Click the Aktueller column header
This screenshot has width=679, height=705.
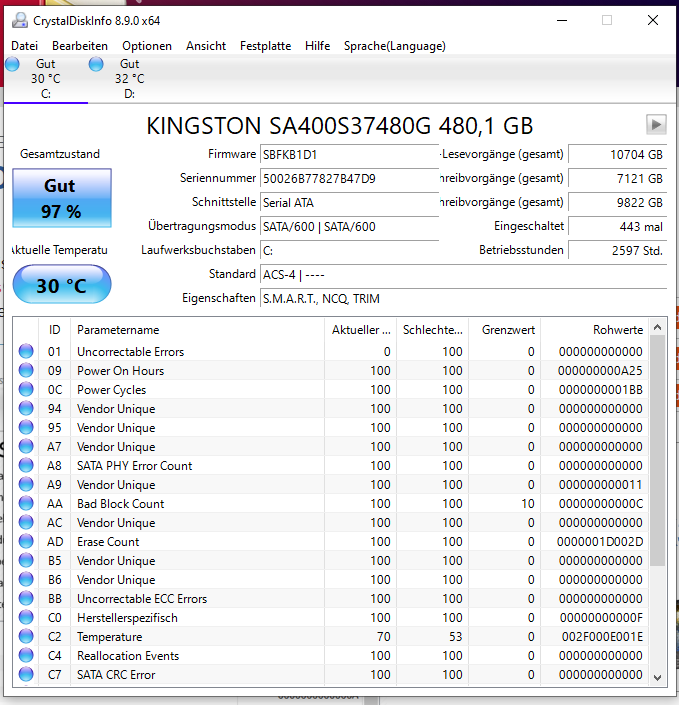(x=361, y=330)
